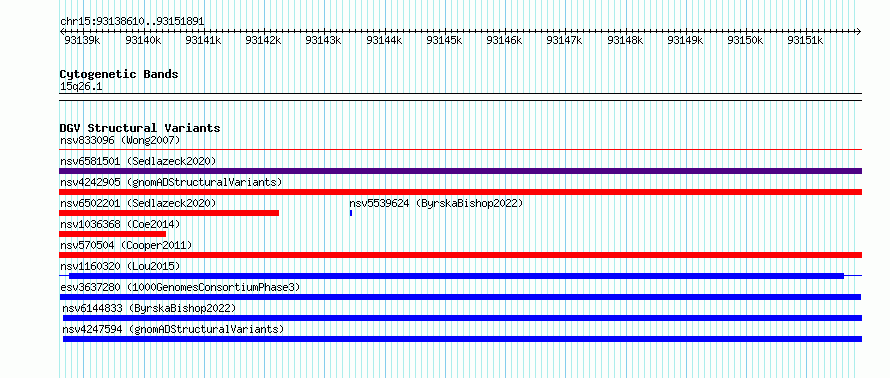Click the 93143k ruler tick
This screenshot has height=378, width=890.
pyautogui.click(x=324, y=40)
